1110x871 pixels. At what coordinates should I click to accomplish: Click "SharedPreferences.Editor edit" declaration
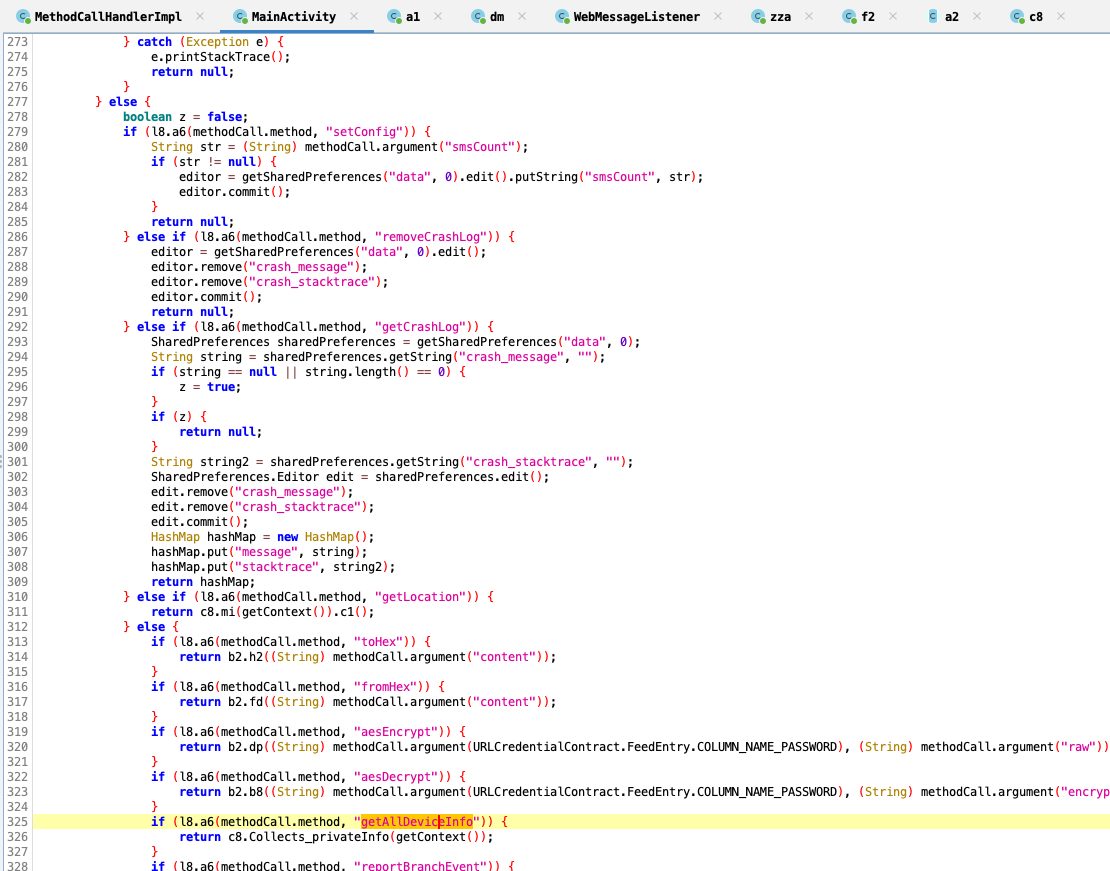pyautogui.click(x=252, y=477)
